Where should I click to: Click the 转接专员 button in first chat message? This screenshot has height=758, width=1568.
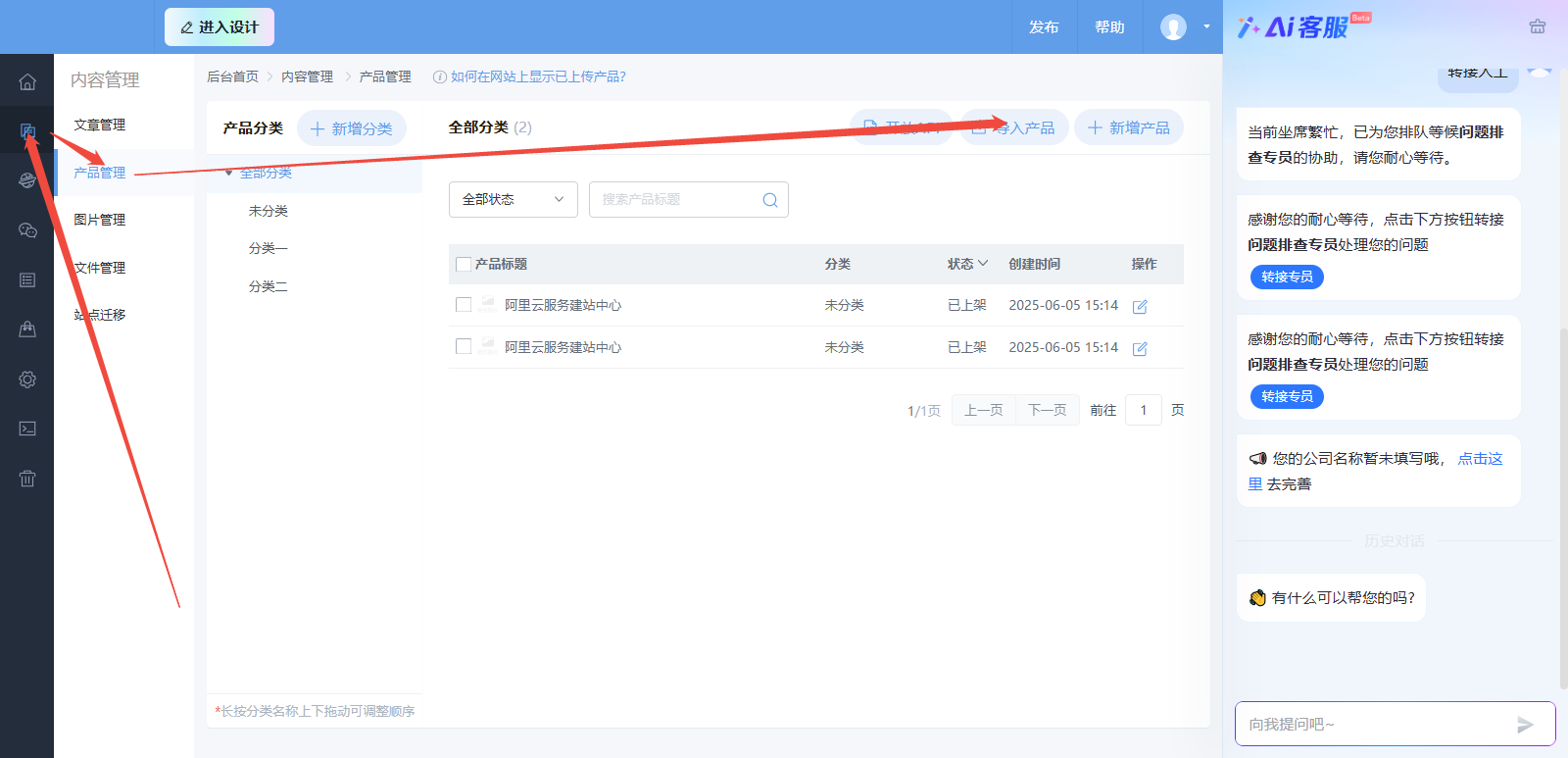1287,278
